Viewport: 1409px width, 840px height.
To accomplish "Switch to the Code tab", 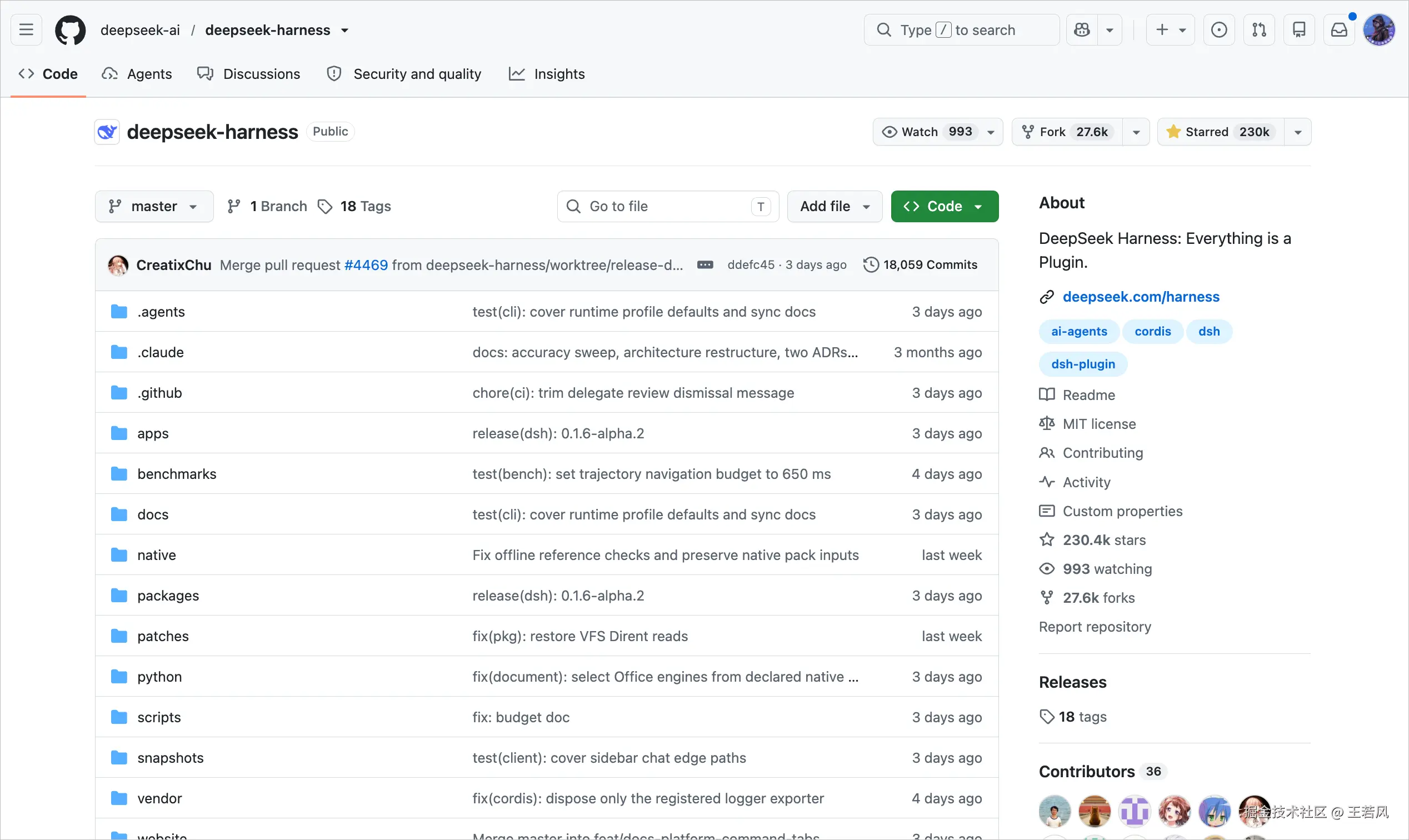I will [48, 74].
